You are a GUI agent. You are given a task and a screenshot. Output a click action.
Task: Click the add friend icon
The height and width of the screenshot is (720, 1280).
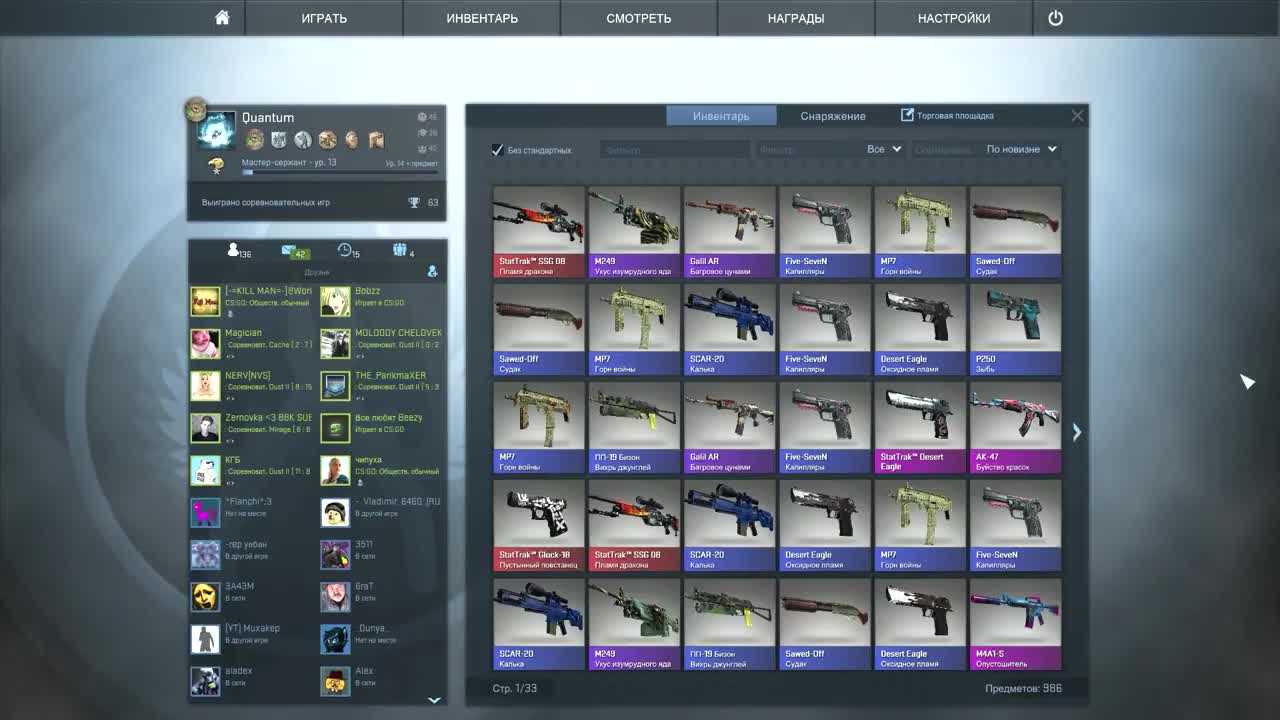tap(432, 271)
